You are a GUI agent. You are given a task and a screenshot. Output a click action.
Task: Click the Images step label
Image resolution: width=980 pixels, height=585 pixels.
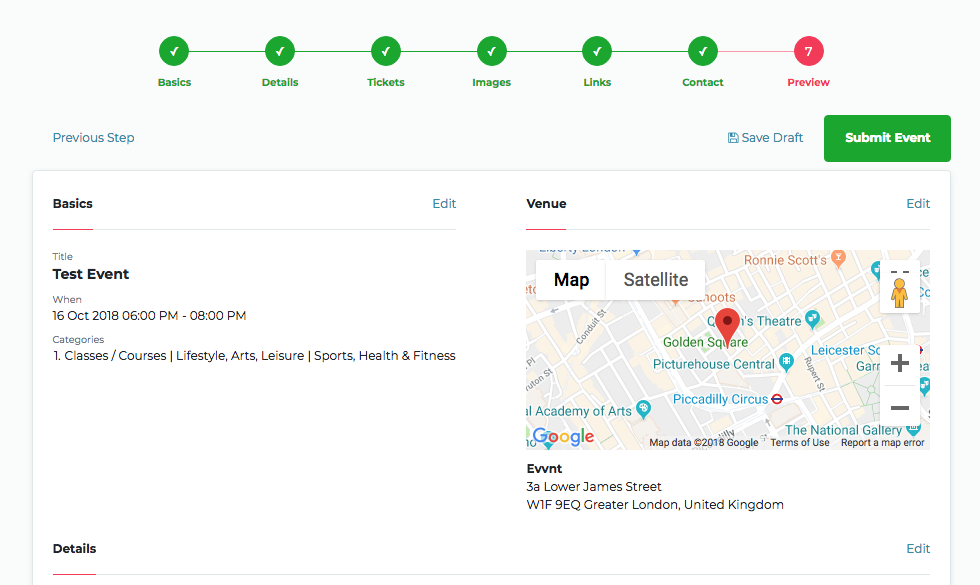pos(492,82)
